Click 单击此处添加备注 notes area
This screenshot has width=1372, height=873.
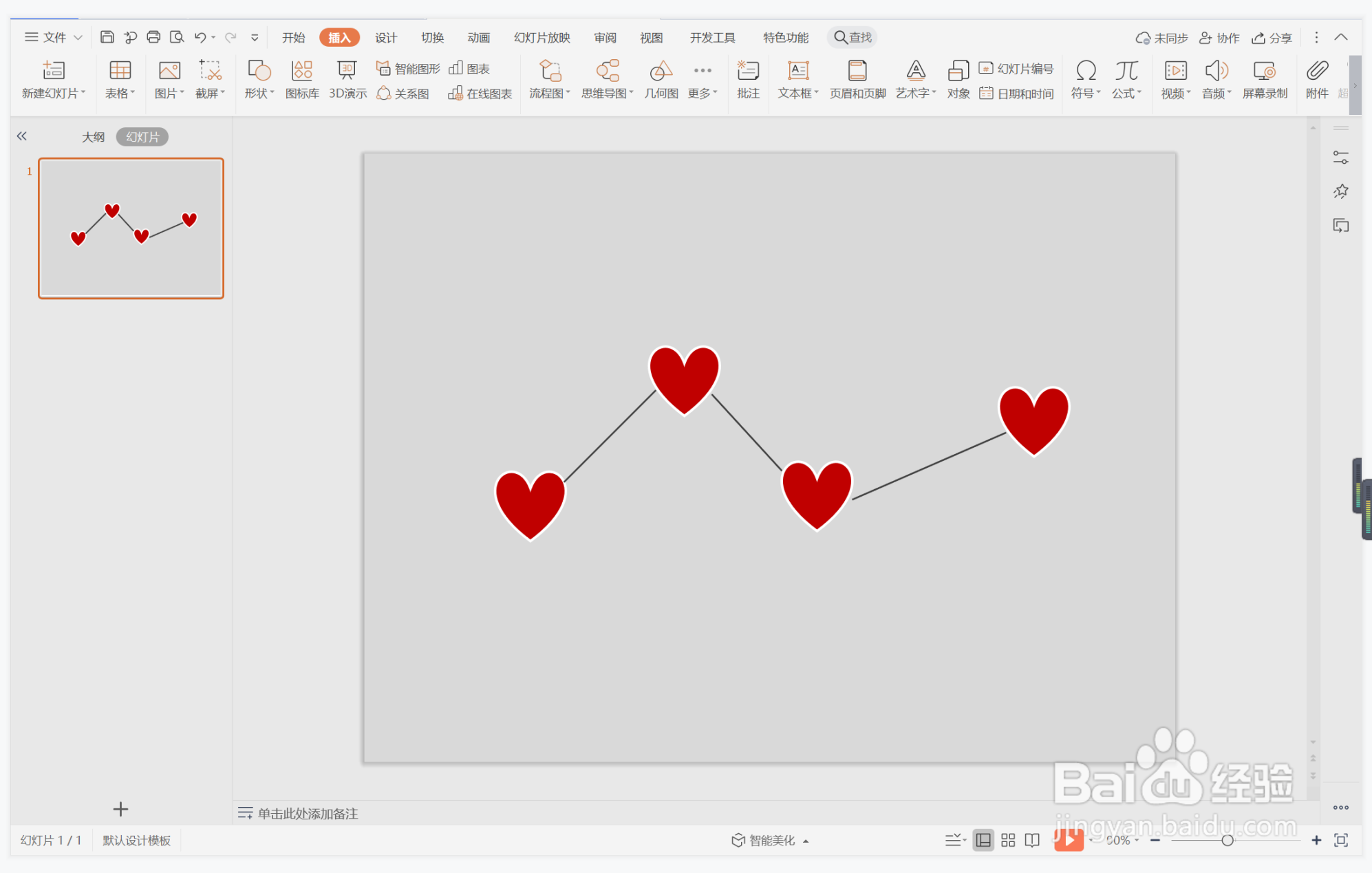click(x=308, y=813)
